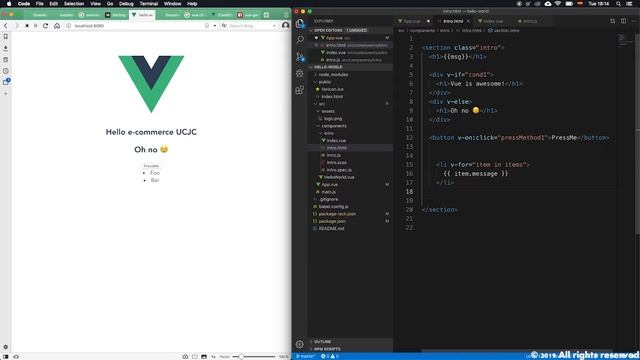Viewport: 640px width, 360px height.
Task: Open HelloWorld.vue in the file explorer
Action: click(x=338, y=177)
